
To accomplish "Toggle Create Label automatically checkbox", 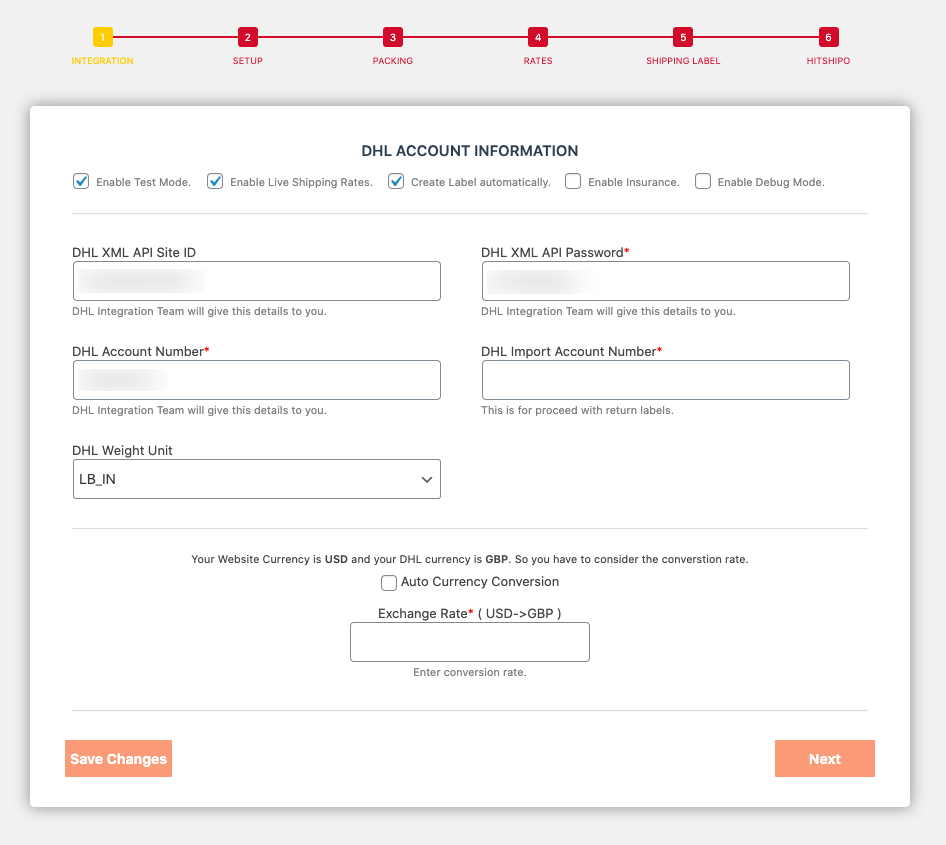I will pos(396,182).
